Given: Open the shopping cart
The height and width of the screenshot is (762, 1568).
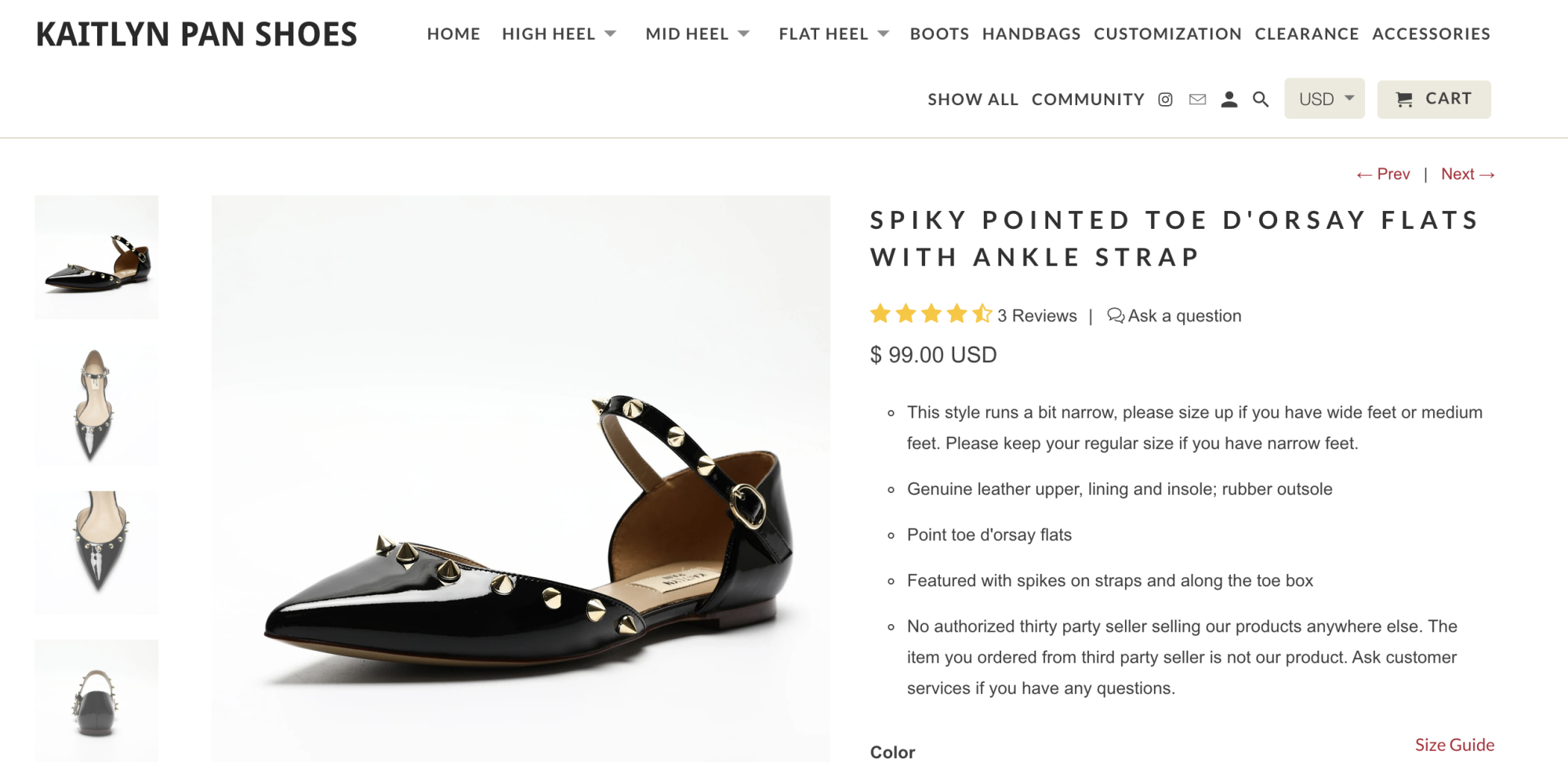Looking at the screenshot, I should coord(1433,100).
